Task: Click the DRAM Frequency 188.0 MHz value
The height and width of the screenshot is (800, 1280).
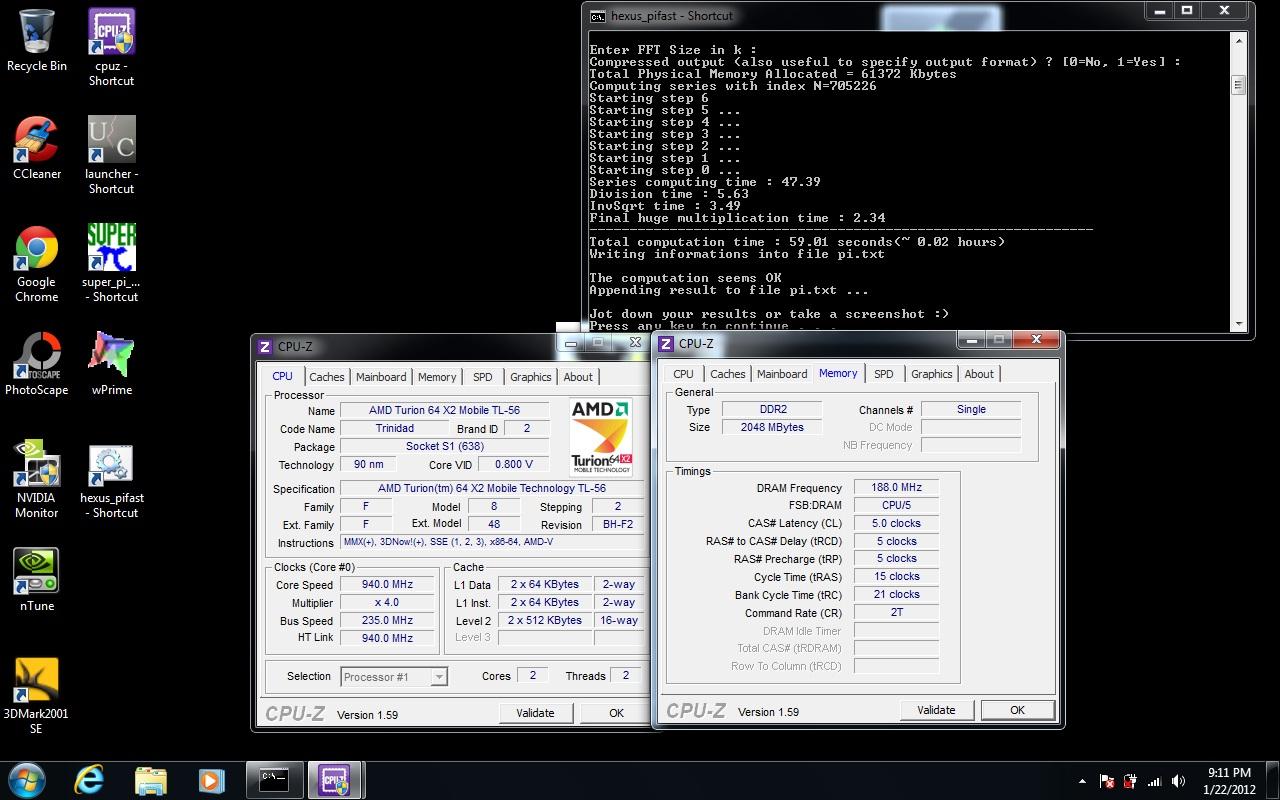Action: (x=896, y=488)
